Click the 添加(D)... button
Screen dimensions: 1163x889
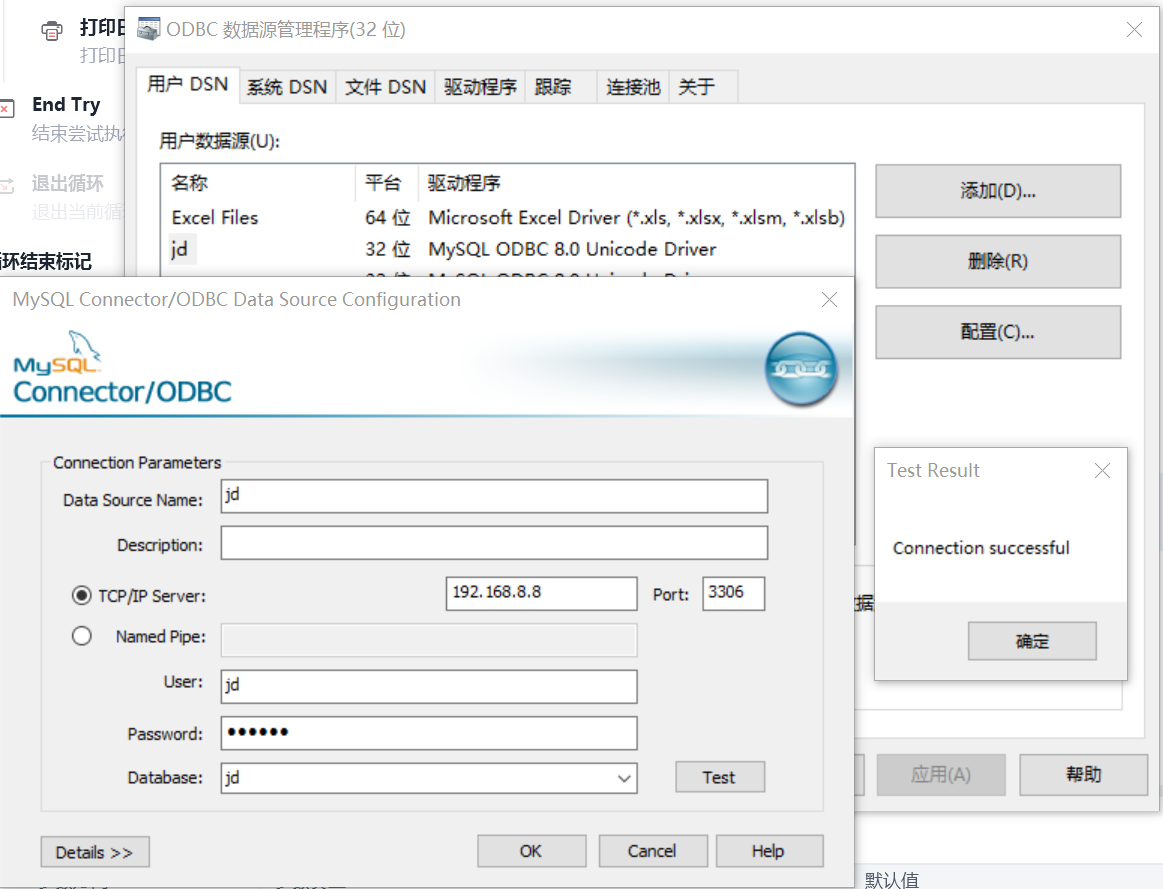click(998, 191)
